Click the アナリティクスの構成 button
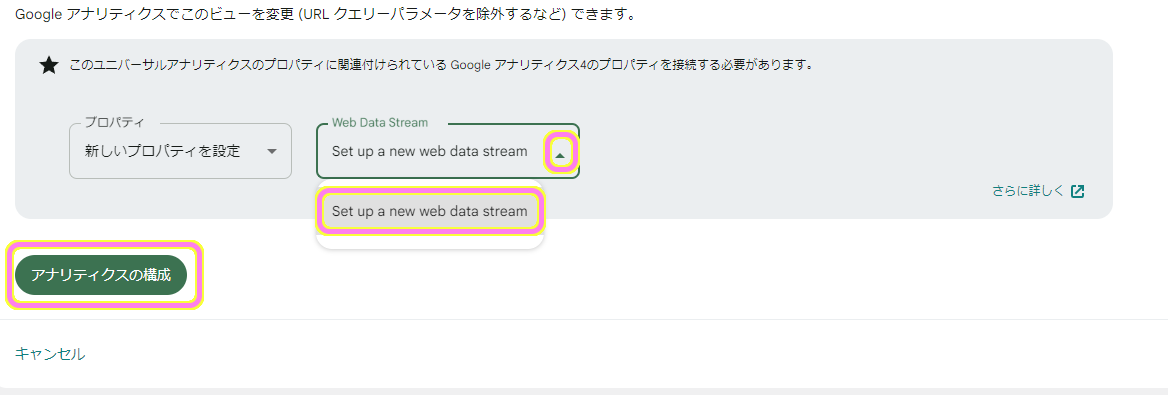Viewport: 1168px width, 395px height. click(101, 275)
